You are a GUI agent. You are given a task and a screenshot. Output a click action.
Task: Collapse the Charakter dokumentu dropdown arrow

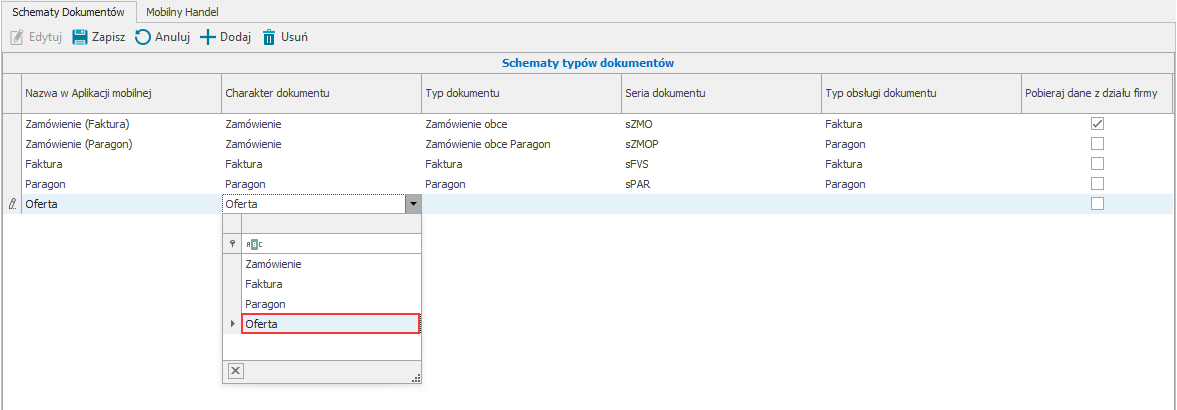pyautogui.click(x=411, y=204)
